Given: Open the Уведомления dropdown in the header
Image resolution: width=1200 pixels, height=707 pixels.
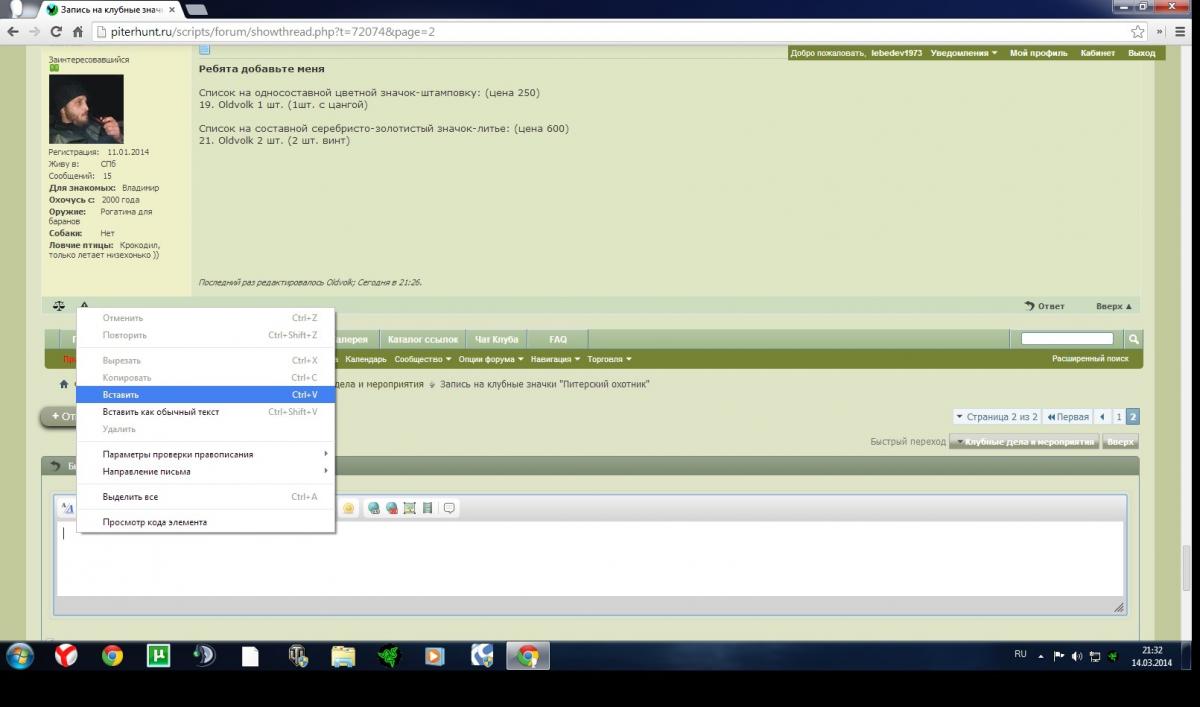Looking at the screenshot, I should (964, 53).
